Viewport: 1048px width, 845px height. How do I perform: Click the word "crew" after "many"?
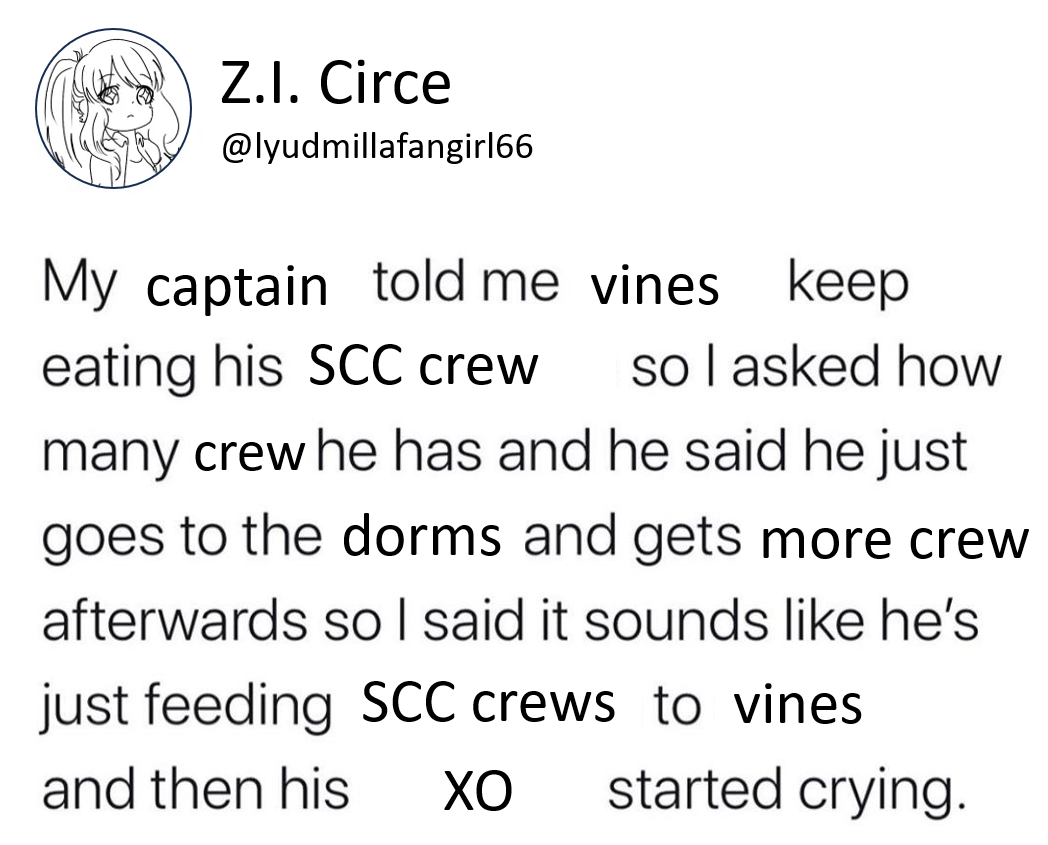coord(249,454)
